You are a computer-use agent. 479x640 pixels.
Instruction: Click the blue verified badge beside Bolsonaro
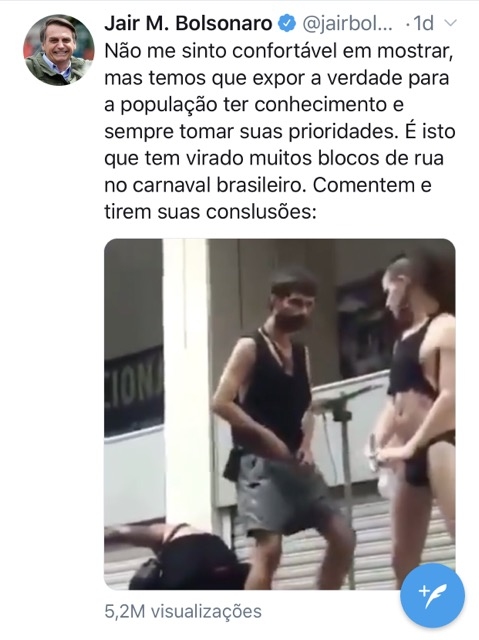click(287, 24)
